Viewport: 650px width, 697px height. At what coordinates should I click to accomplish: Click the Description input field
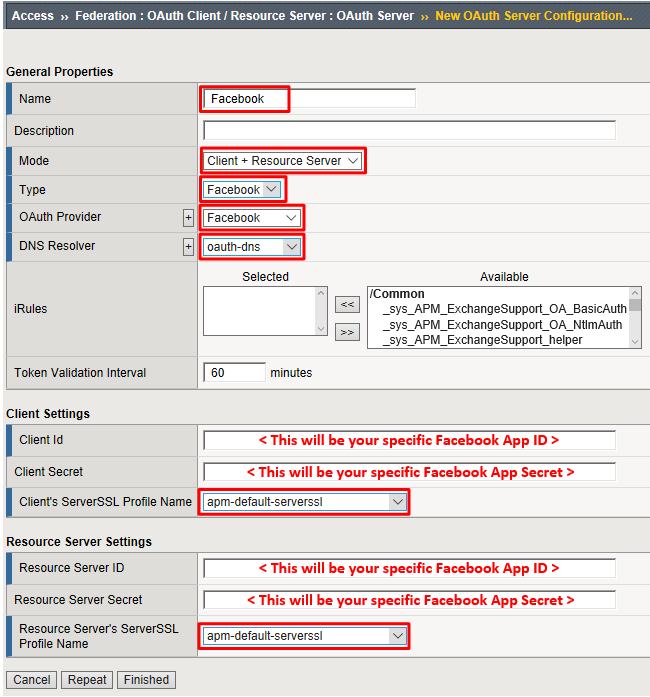tap(409, 130)
